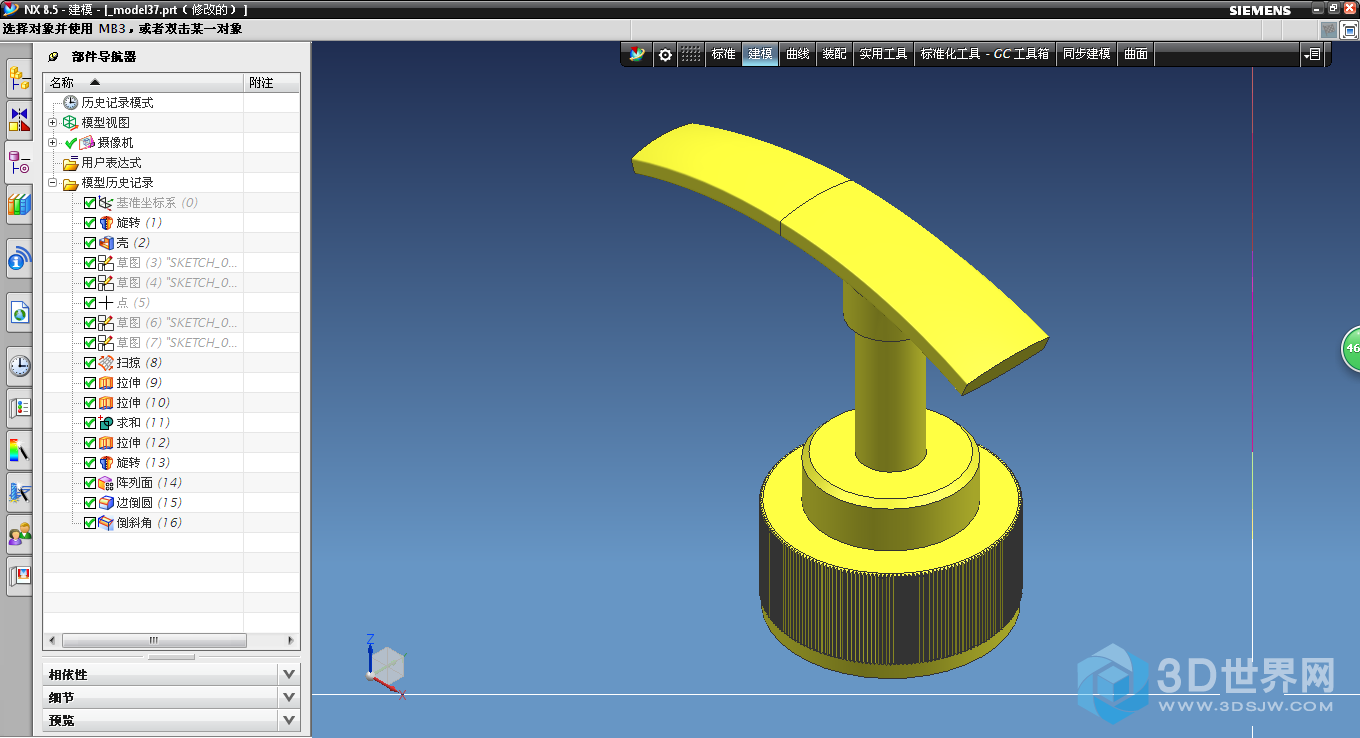Open the Process Studio sidebar tab
1360x738 pixels.
[x=19, y=491]
